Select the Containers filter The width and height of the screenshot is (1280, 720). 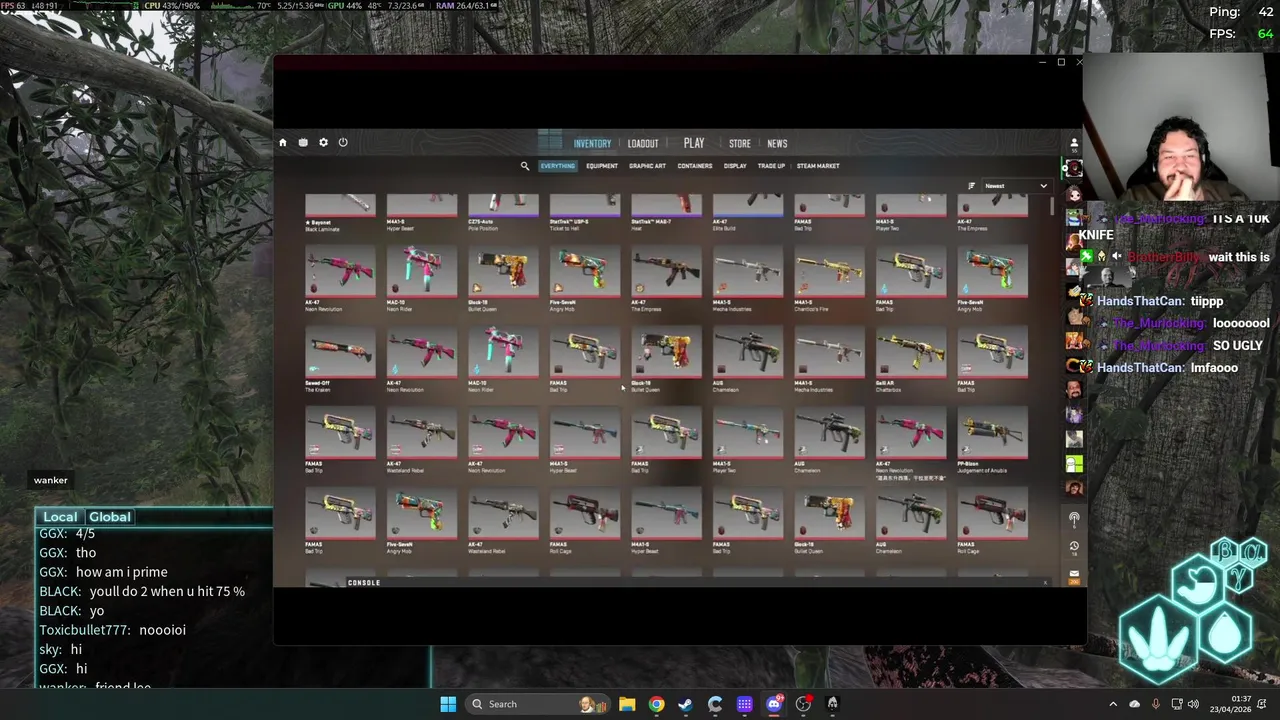695,166
